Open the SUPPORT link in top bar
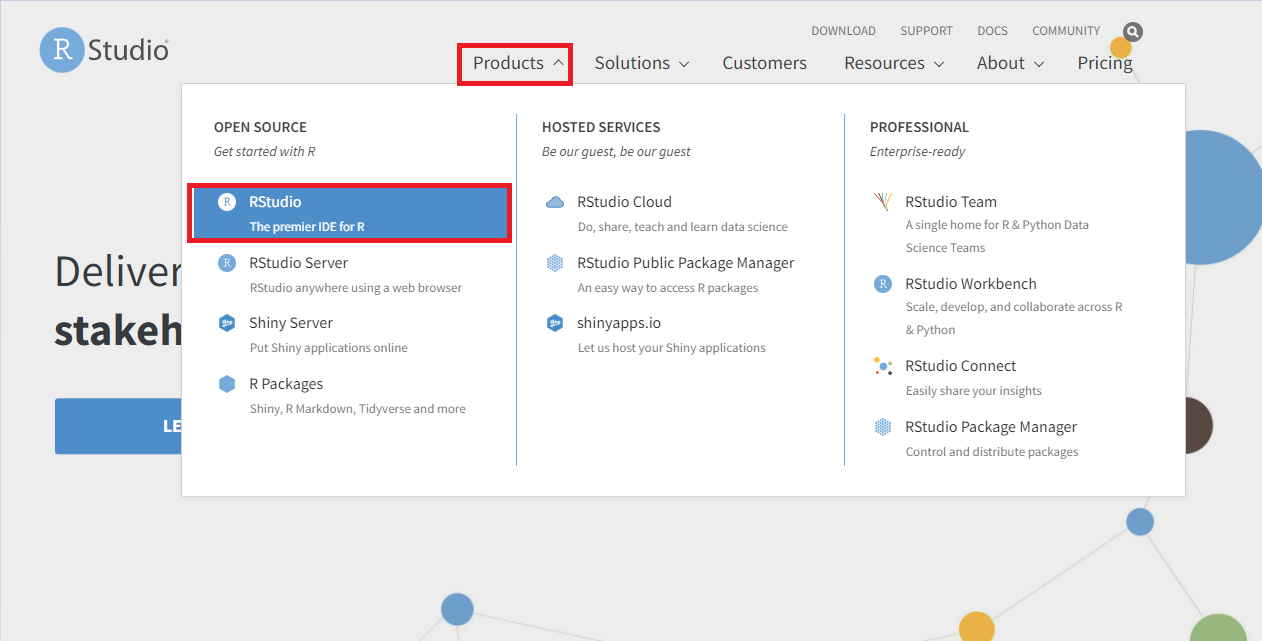The image size is (1262, 641). tap(926, 31)
